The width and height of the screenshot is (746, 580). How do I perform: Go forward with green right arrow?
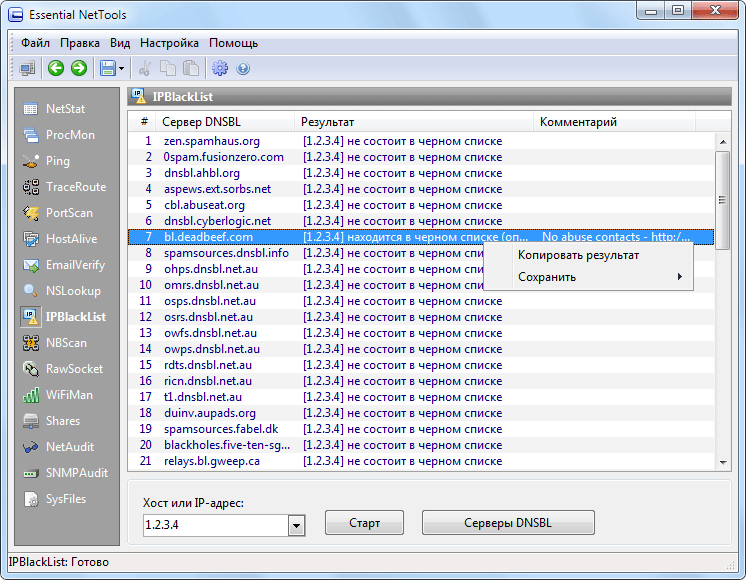coord(79,69)
